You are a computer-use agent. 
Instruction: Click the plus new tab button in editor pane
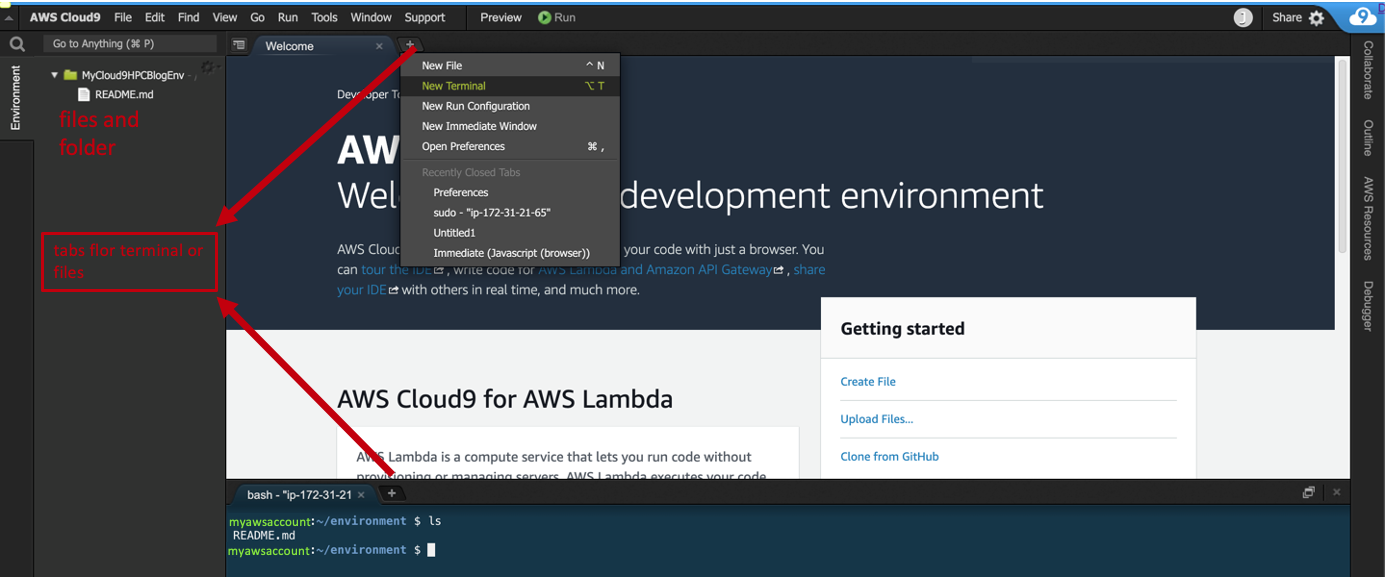[410, 45]
